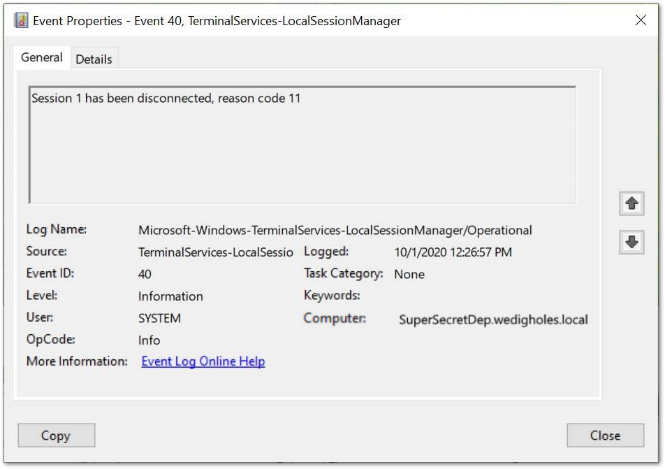Click the OpCode value Info
This screenshot has height=469, width=665.
(x=149, y=340)
